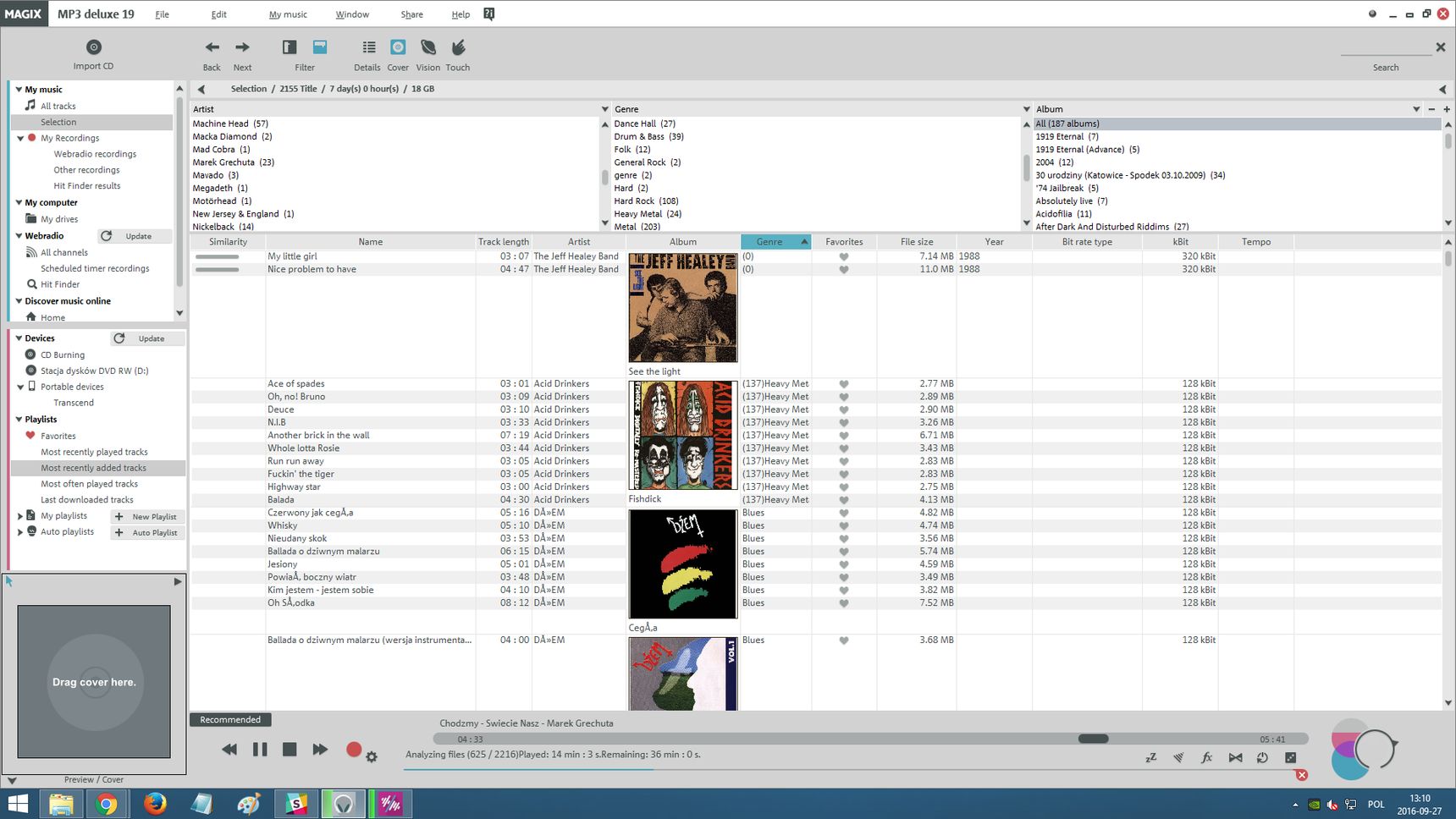Collapse the My computer section
Screen dimensions: 1456x819
pos(19,202)
